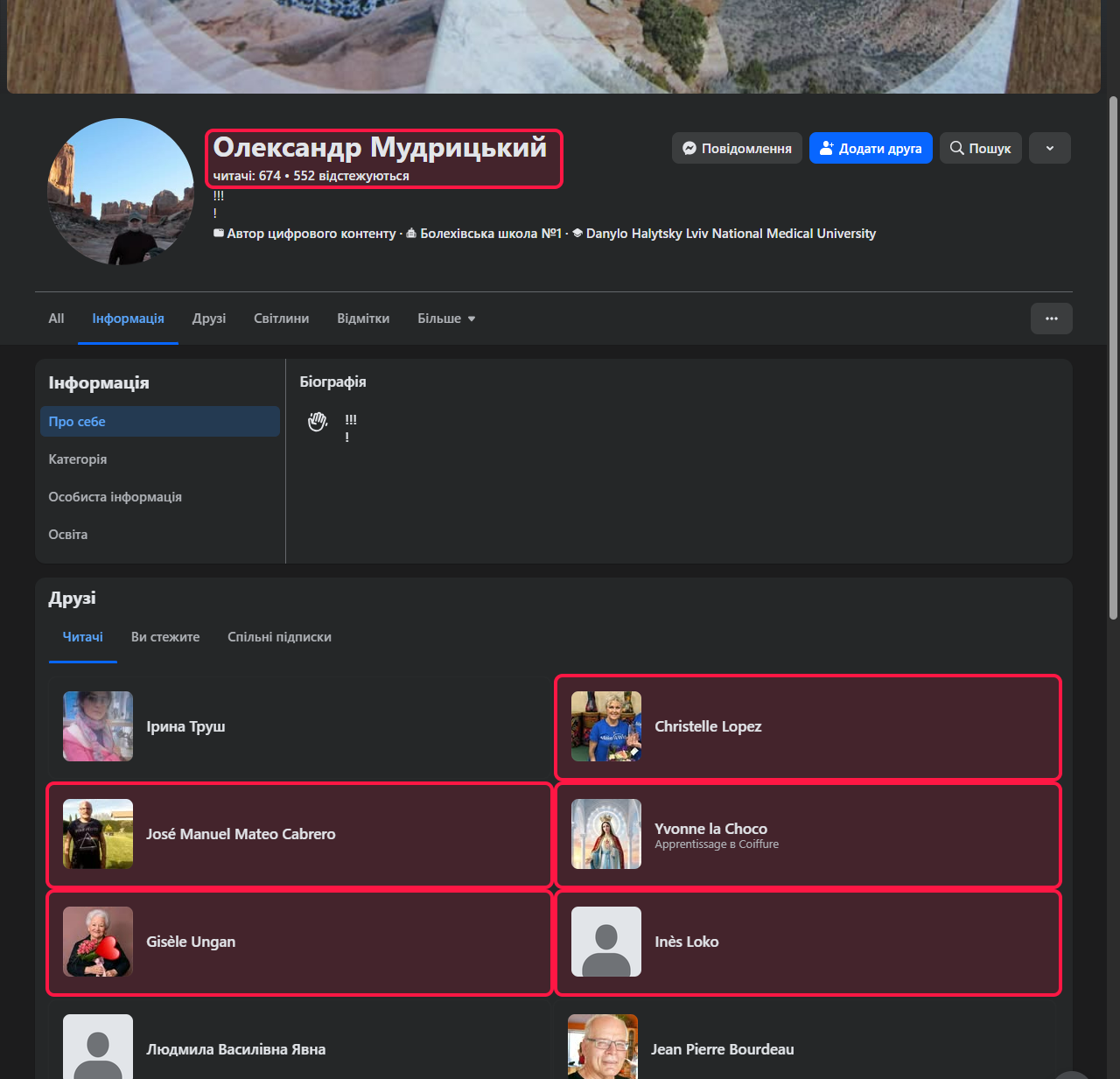Click Jean Pierre Bourdeau's profile photo
This screenshot has width=1120, height=1079.
pos(603,1047)
